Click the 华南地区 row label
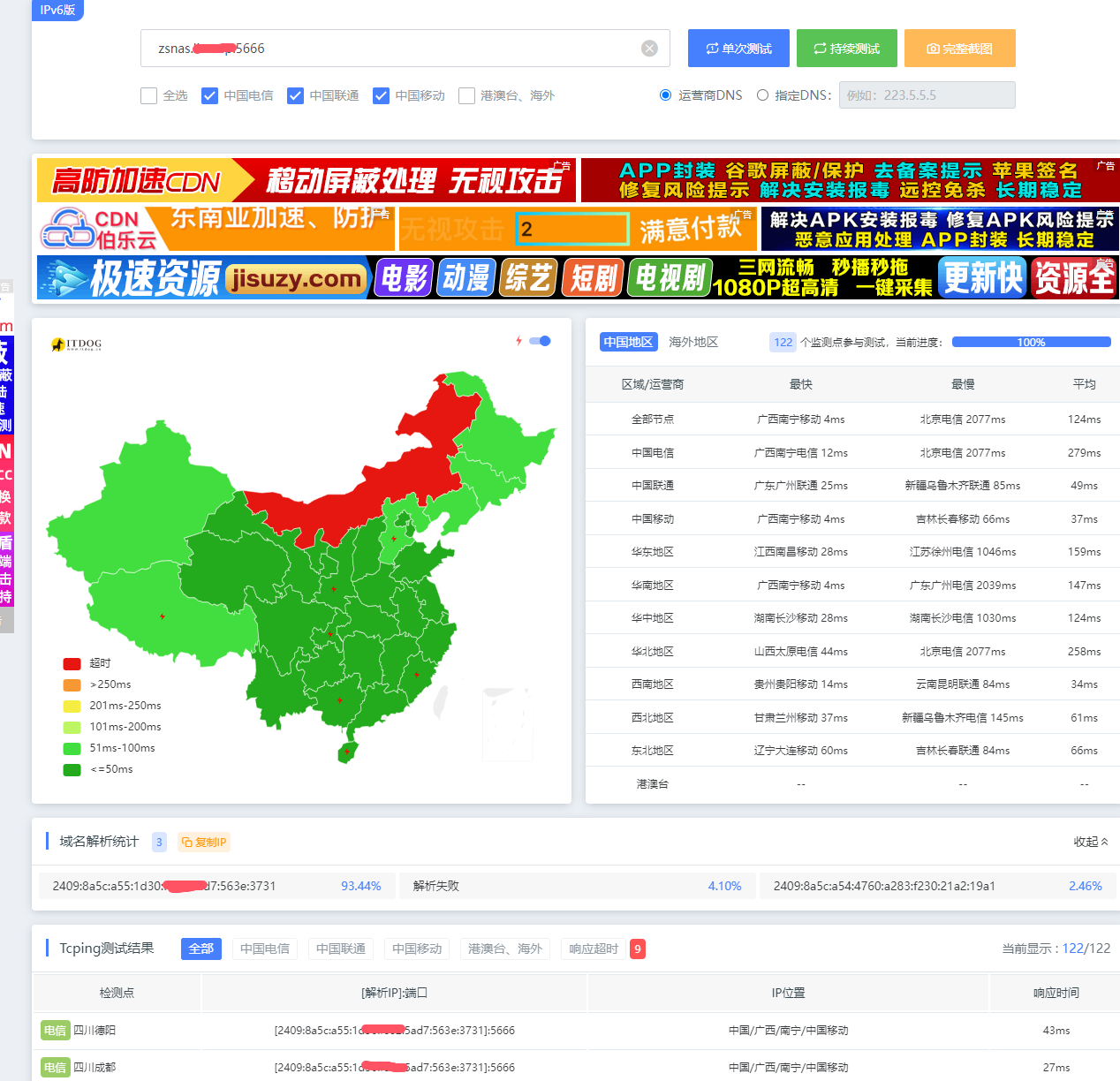Viewport: 1120px width, 1081px height. click(x=653, y=586)
